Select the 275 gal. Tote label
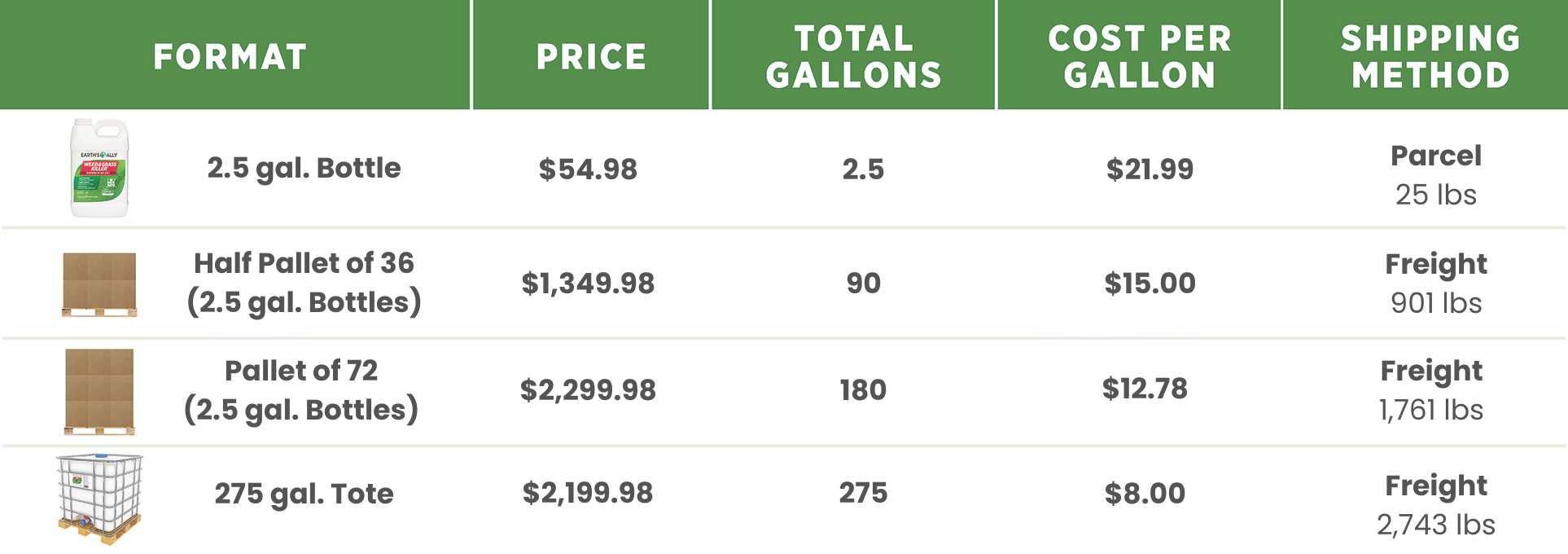This screenshot has height=554, width=1568. [304, 494]
